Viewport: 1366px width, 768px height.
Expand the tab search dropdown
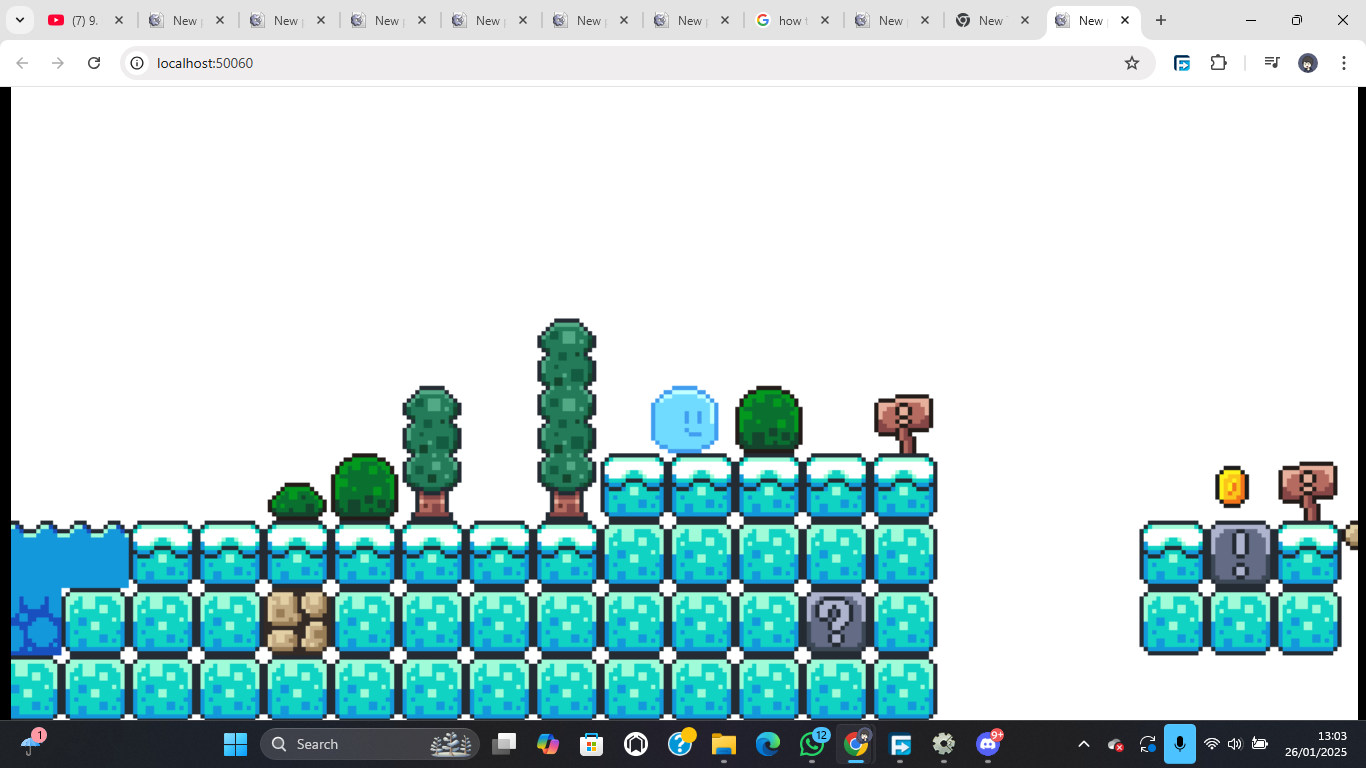pos(19,20)
